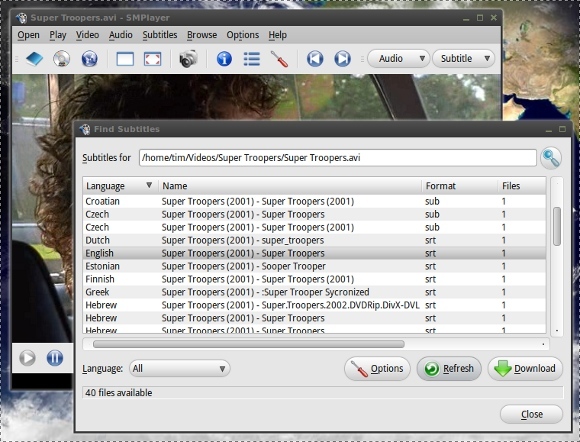This screenshot has height=442, width=580.
Task: Click the Format column header
Action: (x=460, y=186)
